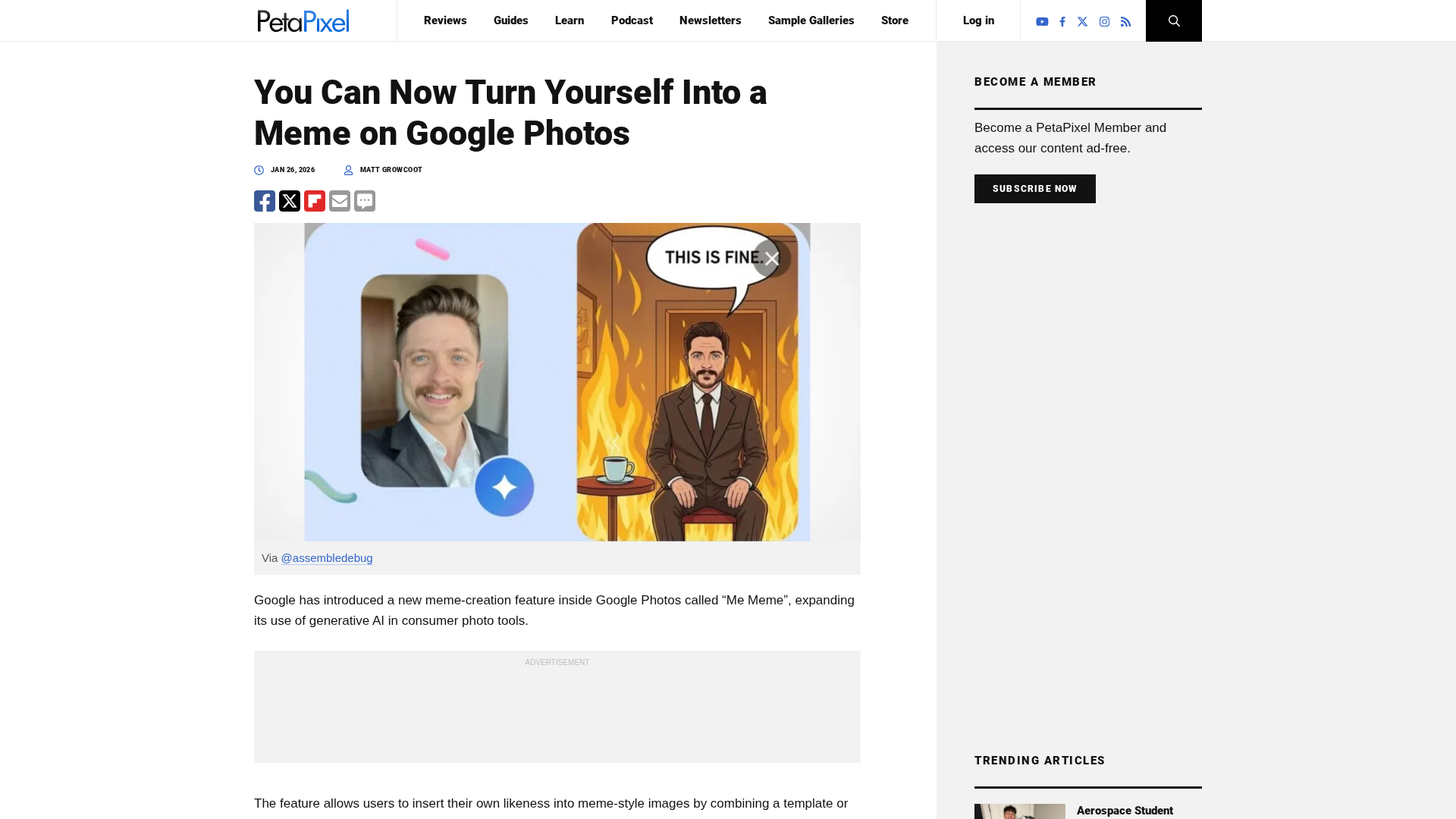Open the Sample Galleries menu item

point(811,20)
